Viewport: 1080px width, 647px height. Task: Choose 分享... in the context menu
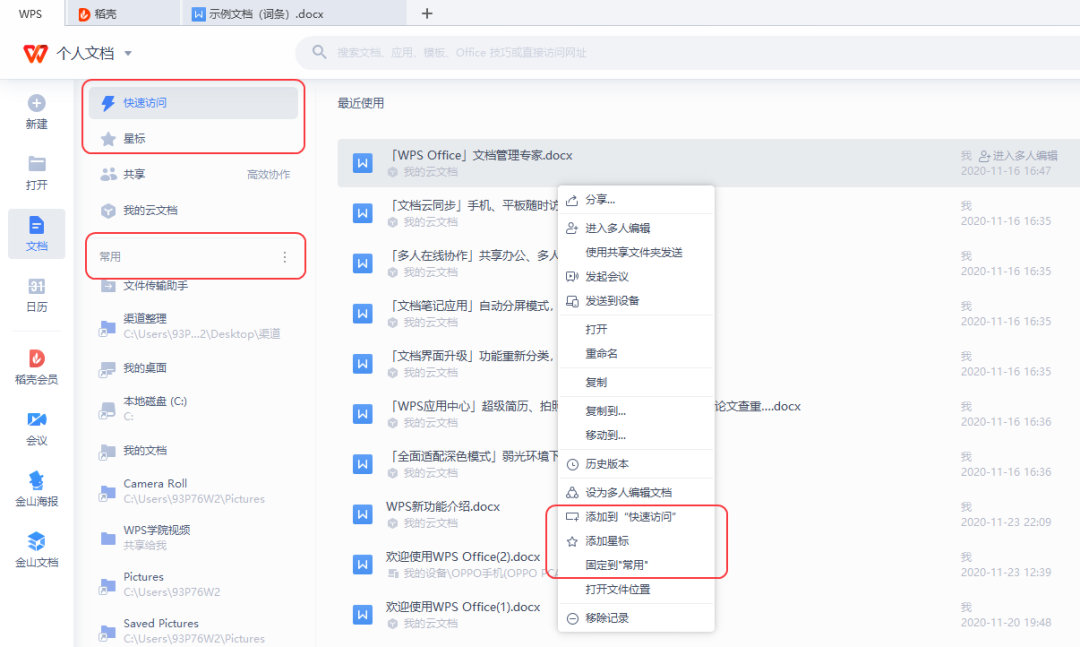(636, 200)
